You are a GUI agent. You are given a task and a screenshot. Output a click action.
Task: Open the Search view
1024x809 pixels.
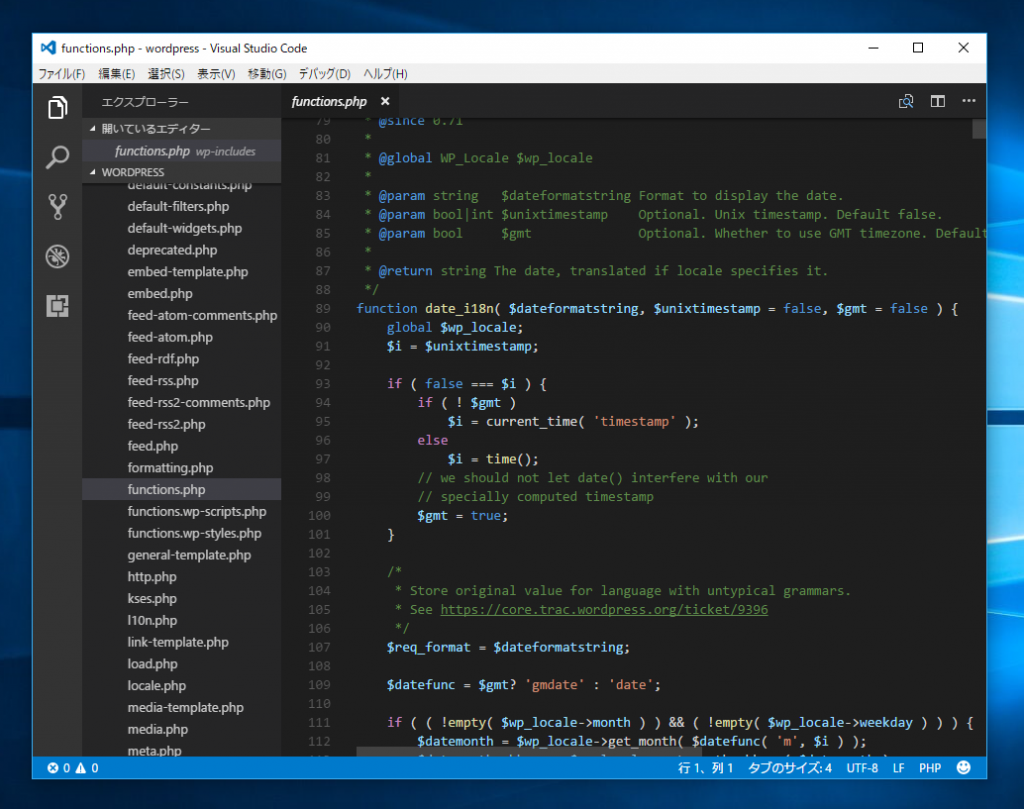click(x=57, y=157)
